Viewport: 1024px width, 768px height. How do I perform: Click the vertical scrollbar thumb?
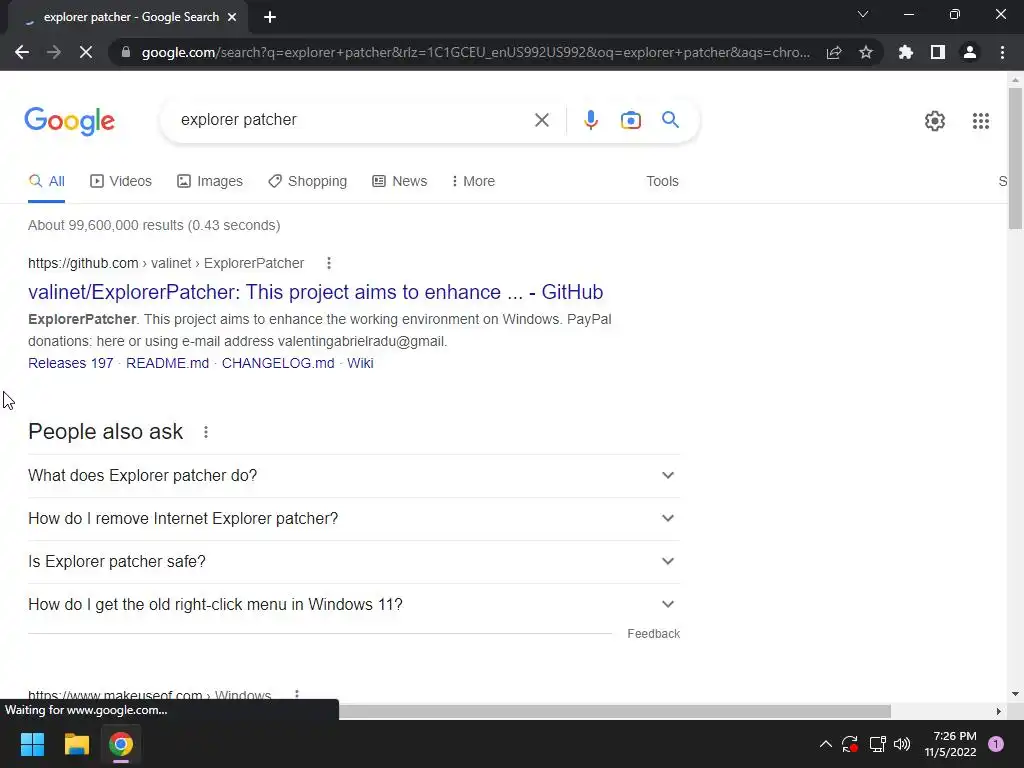point(1015,158)
